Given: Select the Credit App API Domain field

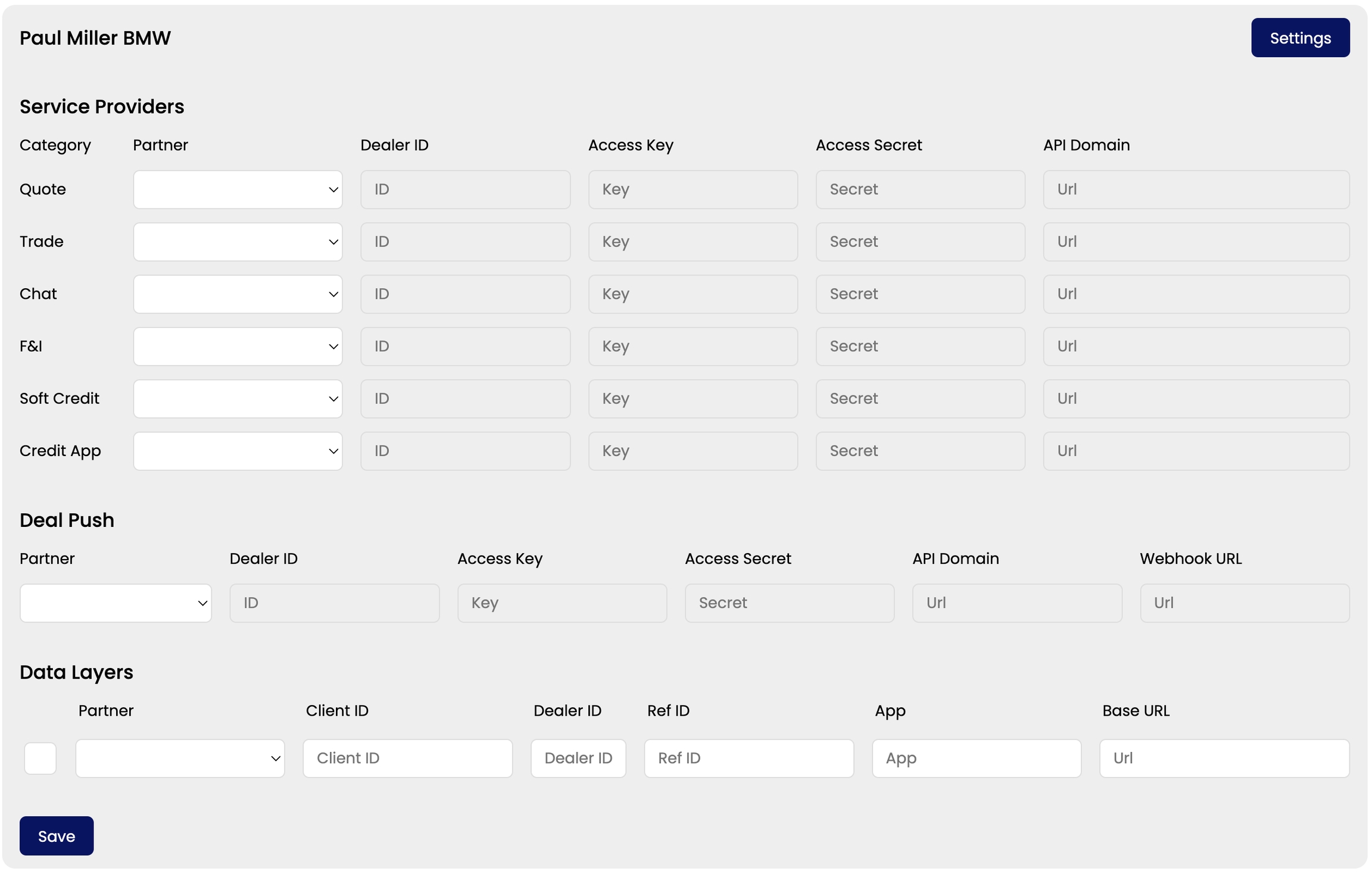Looking at the screenshot, I should tap(1196, 451).
